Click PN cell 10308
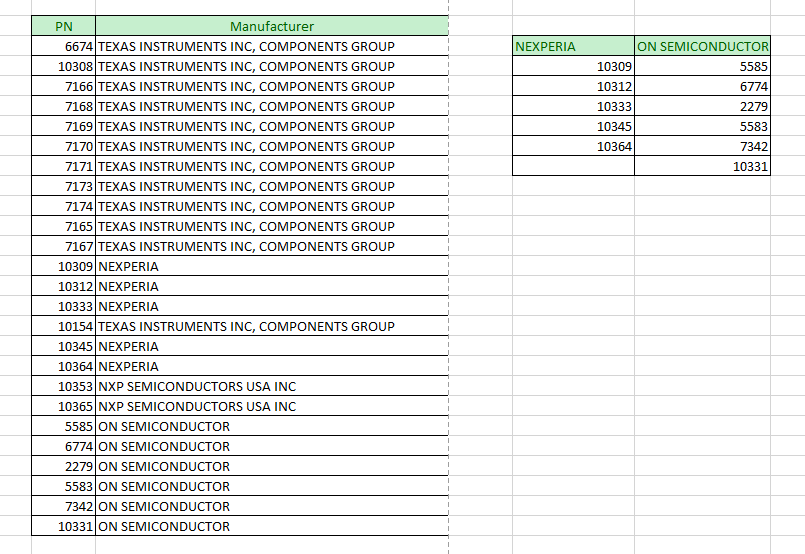Screen dimensions: 805x554 64,66
